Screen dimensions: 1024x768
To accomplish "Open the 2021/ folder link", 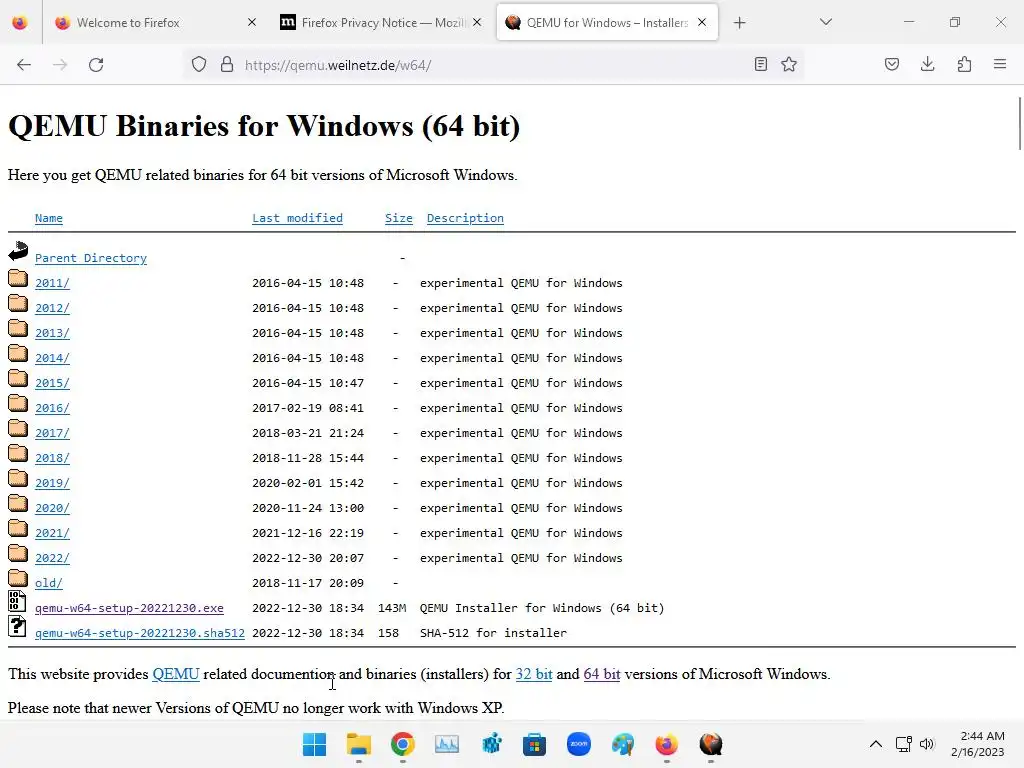I will pos(52,533).
